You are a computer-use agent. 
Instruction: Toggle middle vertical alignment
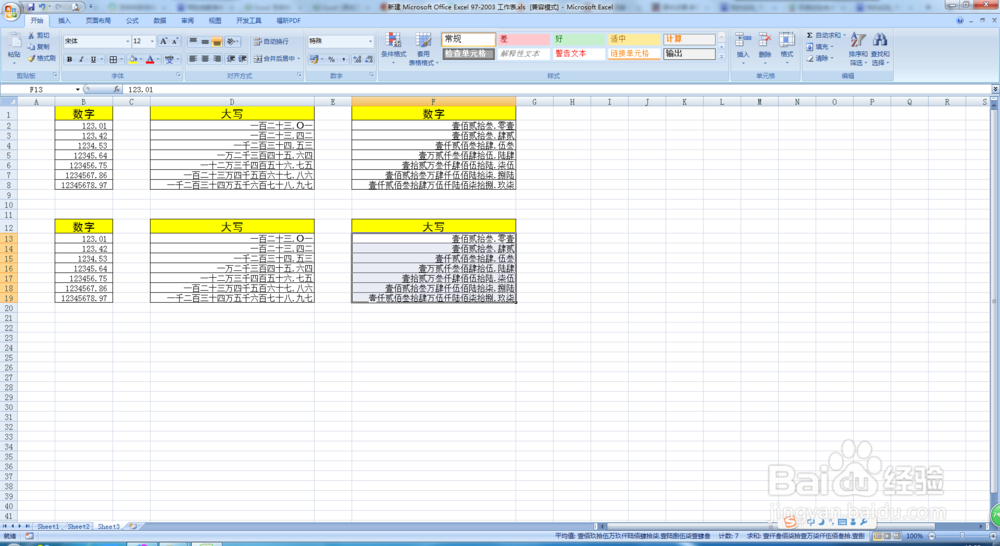coord(205,41)
